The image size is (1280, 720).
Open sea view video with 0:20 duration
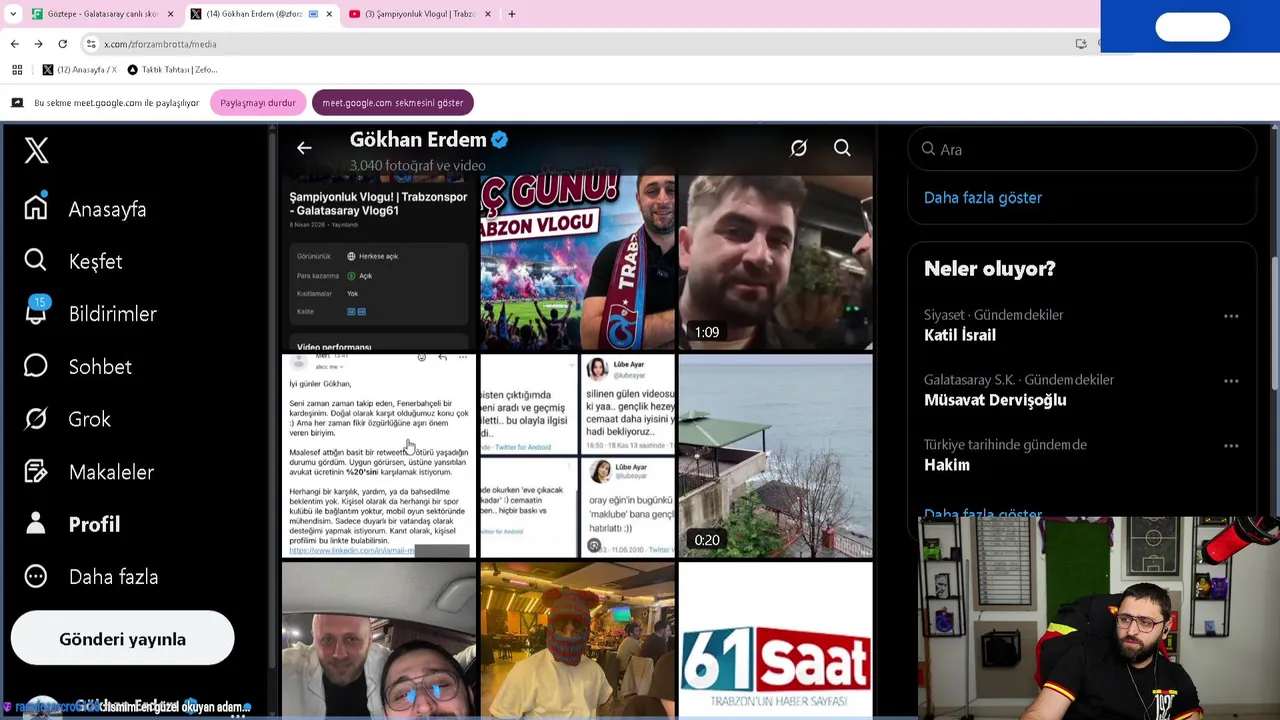tap(775, 456)
